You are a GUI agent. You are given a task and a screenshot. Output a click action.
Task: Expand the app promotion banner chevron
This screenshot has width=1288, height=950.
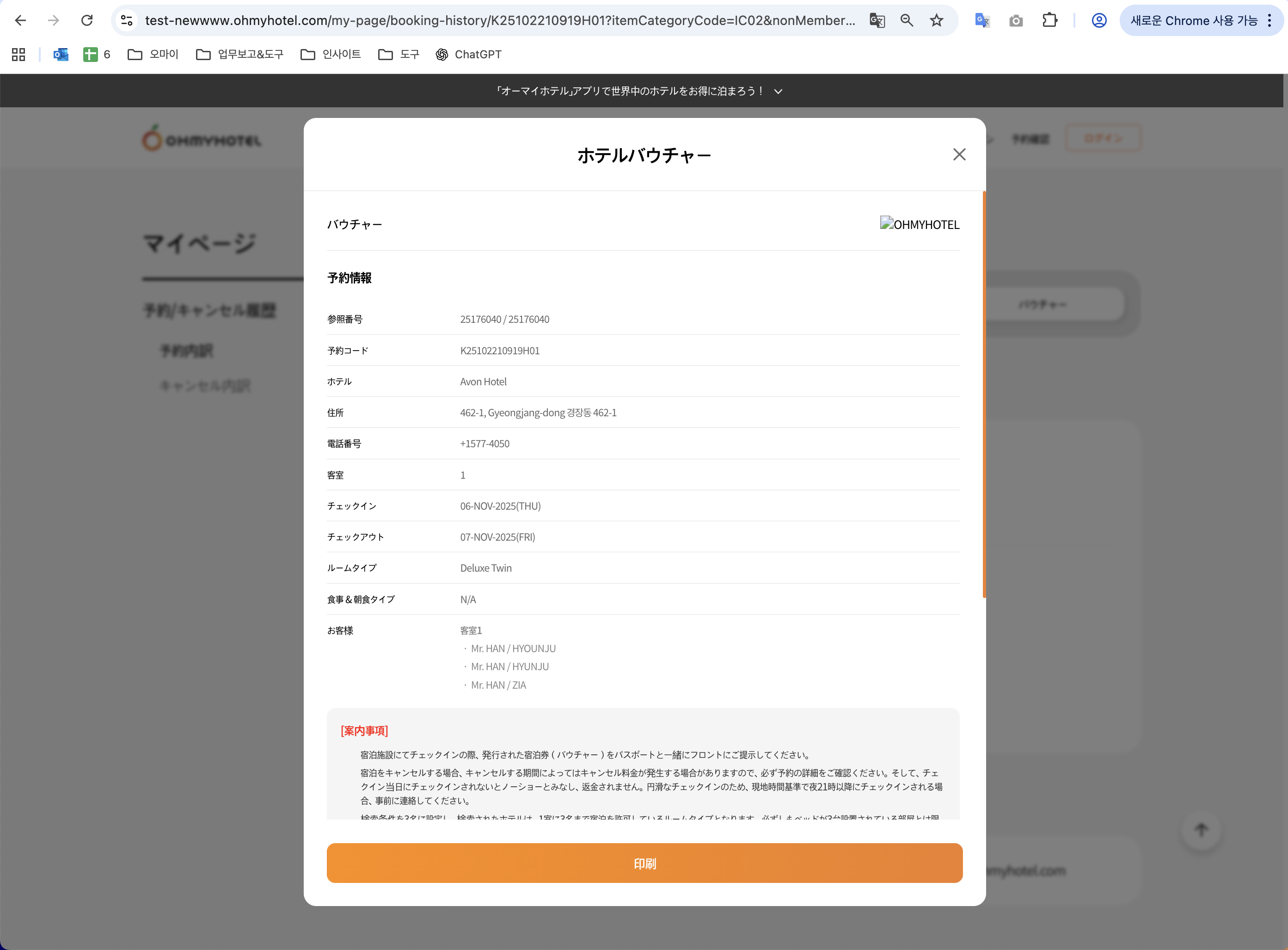point(778,92)
